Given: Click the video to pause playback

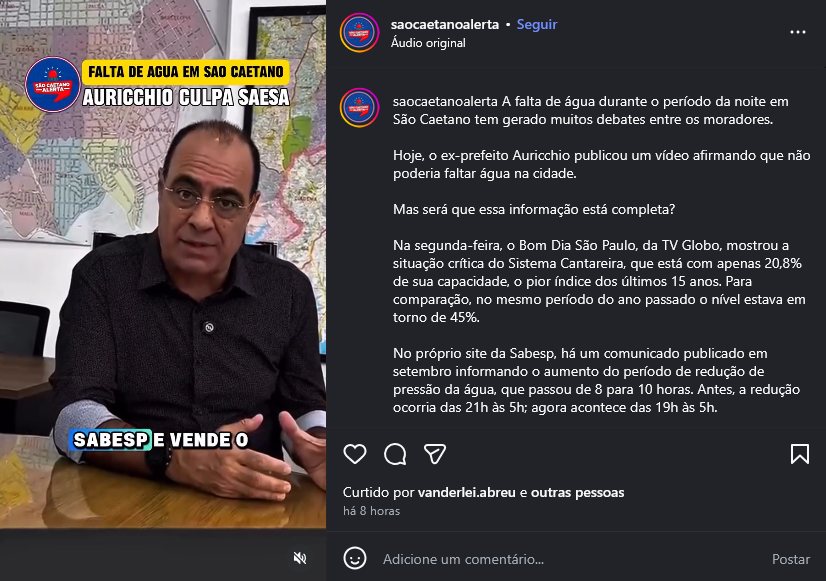Looking at the screenshot, I should pyautogui.click(x=163, y=264).
